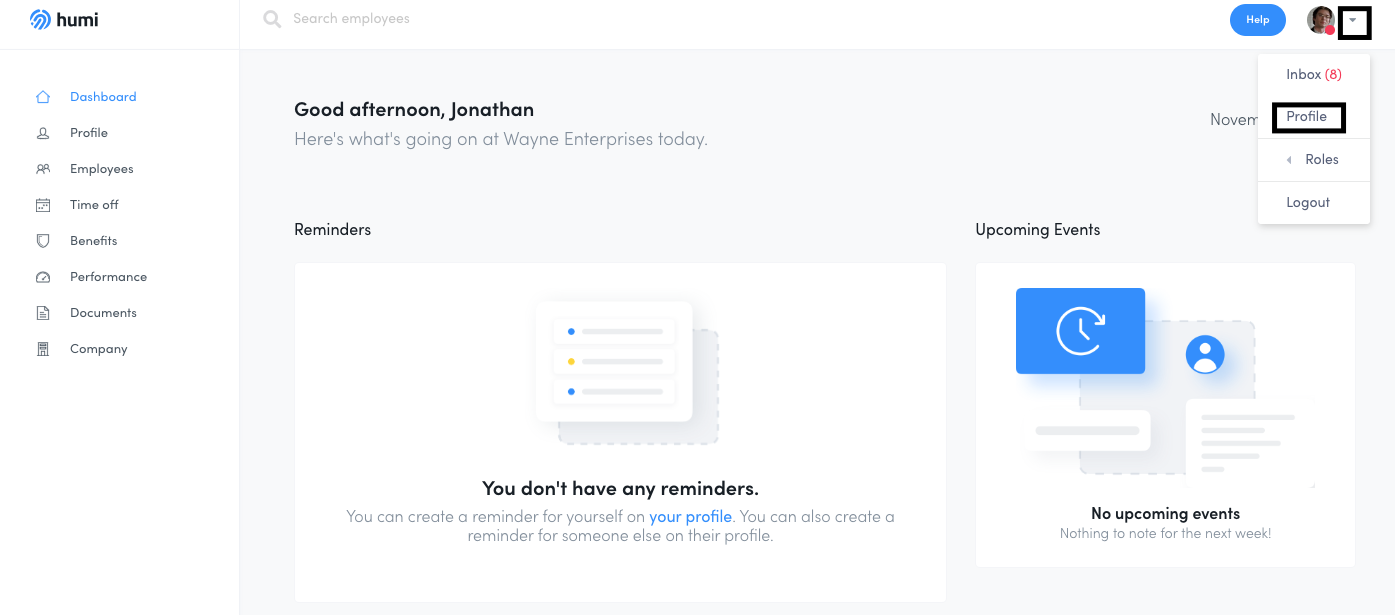
Task: Focus the Search employees field
Action: [x=740, y=19]
